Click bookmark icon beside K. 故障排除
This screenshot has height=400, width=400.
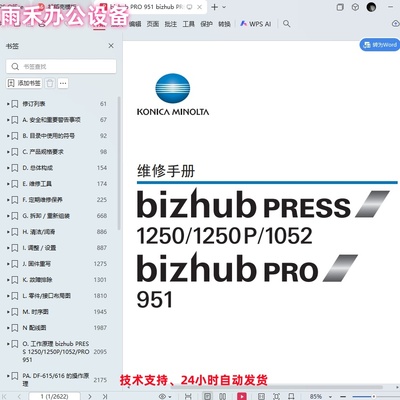15,280
